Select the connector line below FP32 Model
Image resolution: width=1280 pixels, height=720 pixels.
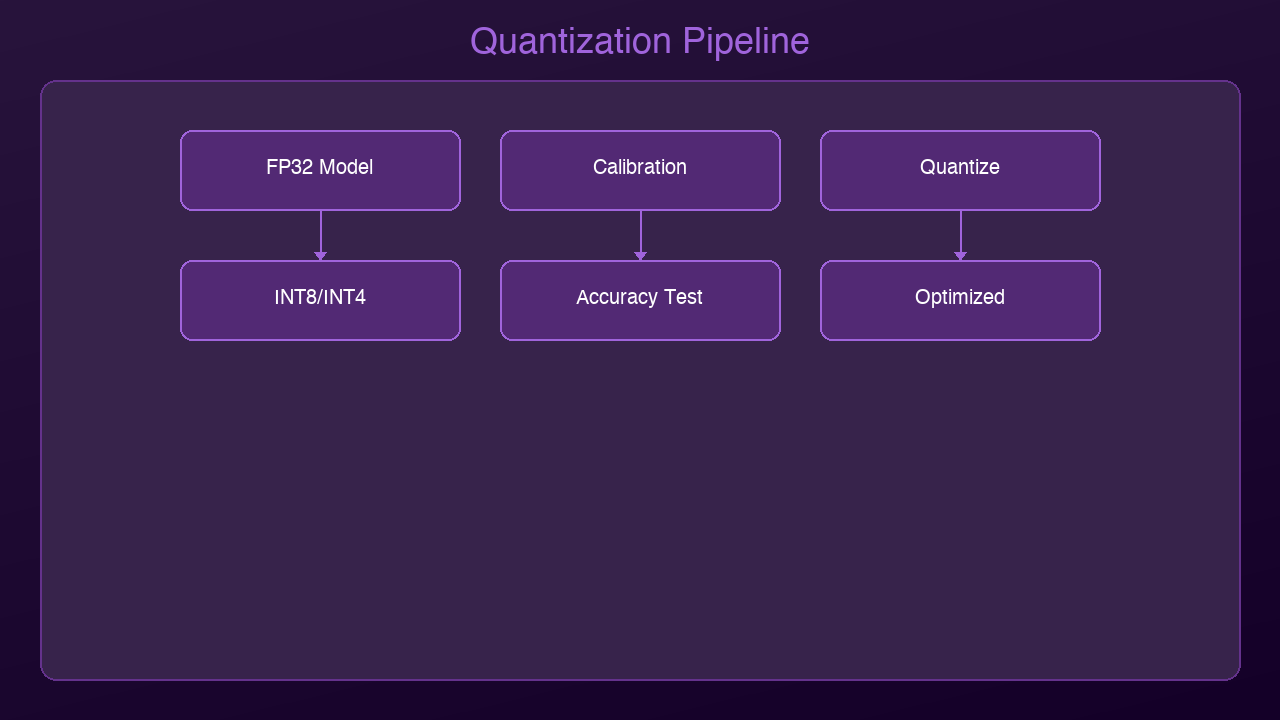[x=320, y=230]
